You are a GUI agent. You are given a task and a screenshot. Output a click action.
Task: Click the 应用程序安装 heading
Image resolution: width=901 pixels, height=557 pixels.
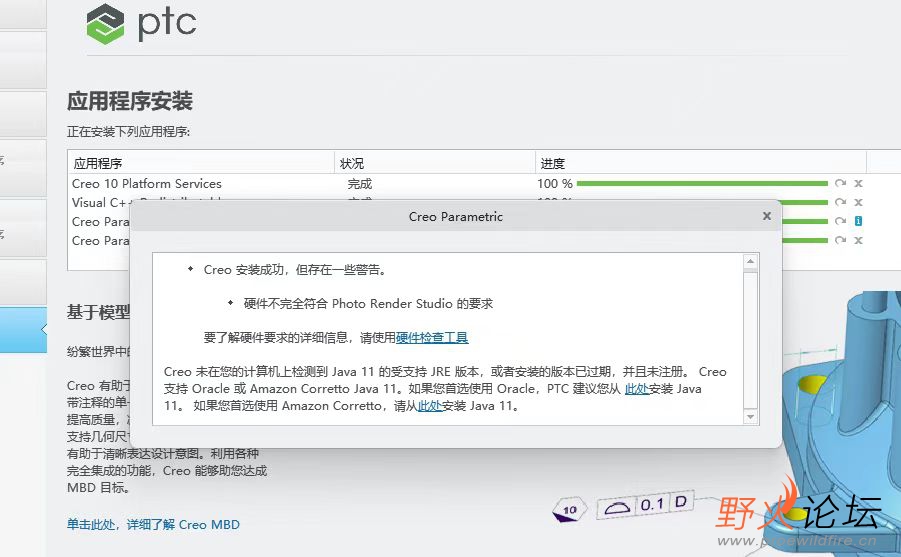(130, 101)
